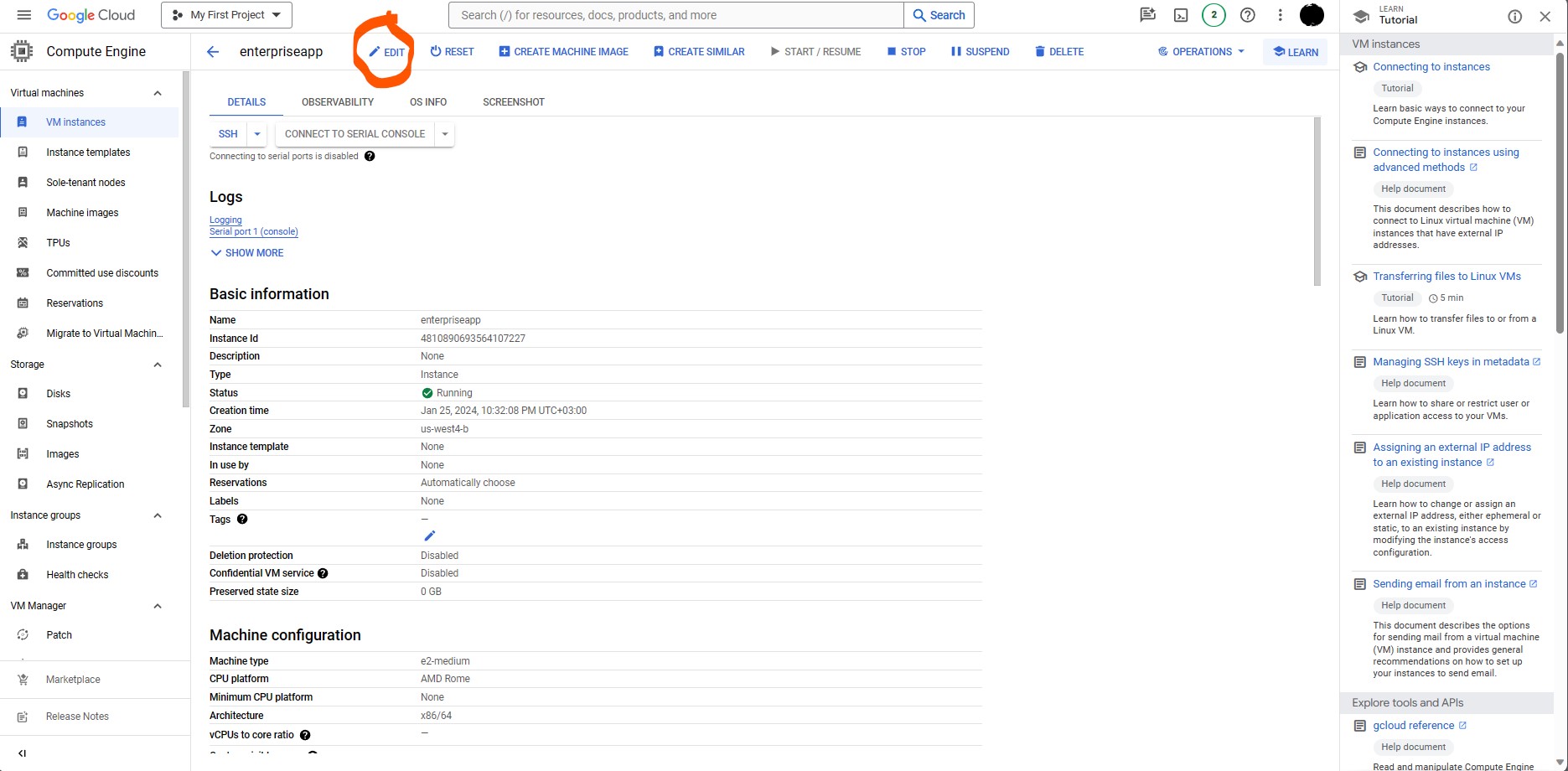This screenshot has width=1568, height=771.
Task: Open VM instances in sidebar
Action: click(x=90, y=122)
